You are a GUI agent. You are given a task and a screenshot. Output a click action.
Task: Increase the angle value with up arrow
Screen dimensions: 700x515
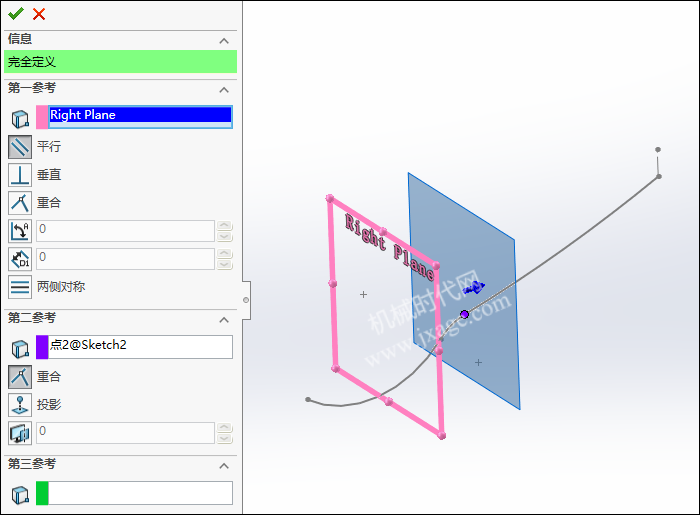(x=225, y=225)
